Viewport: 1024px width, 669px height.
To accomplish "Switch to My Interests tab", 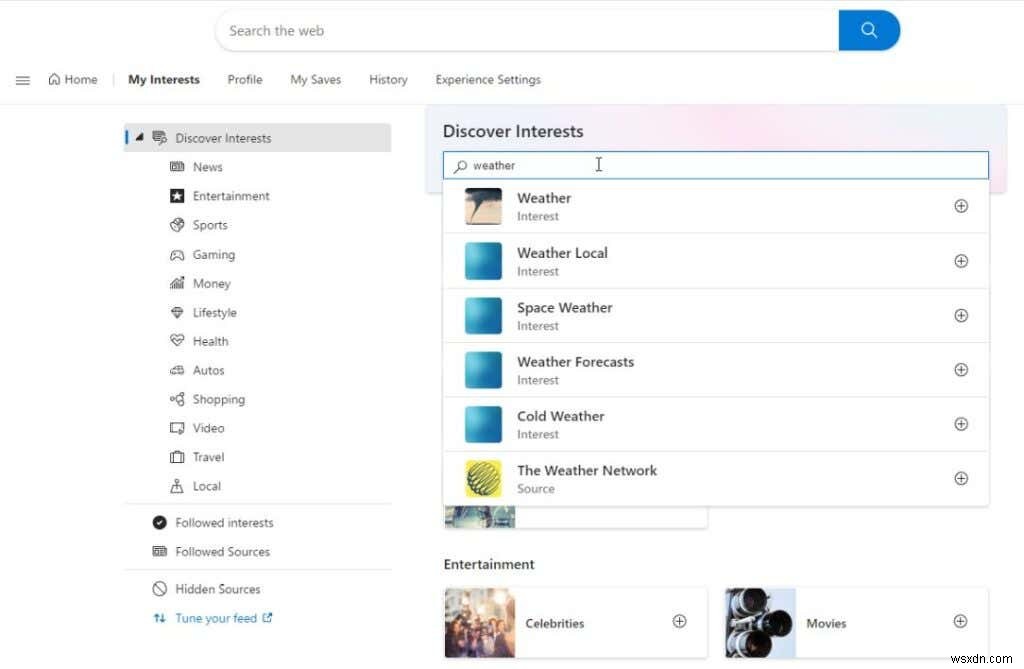I will point(164,80).
